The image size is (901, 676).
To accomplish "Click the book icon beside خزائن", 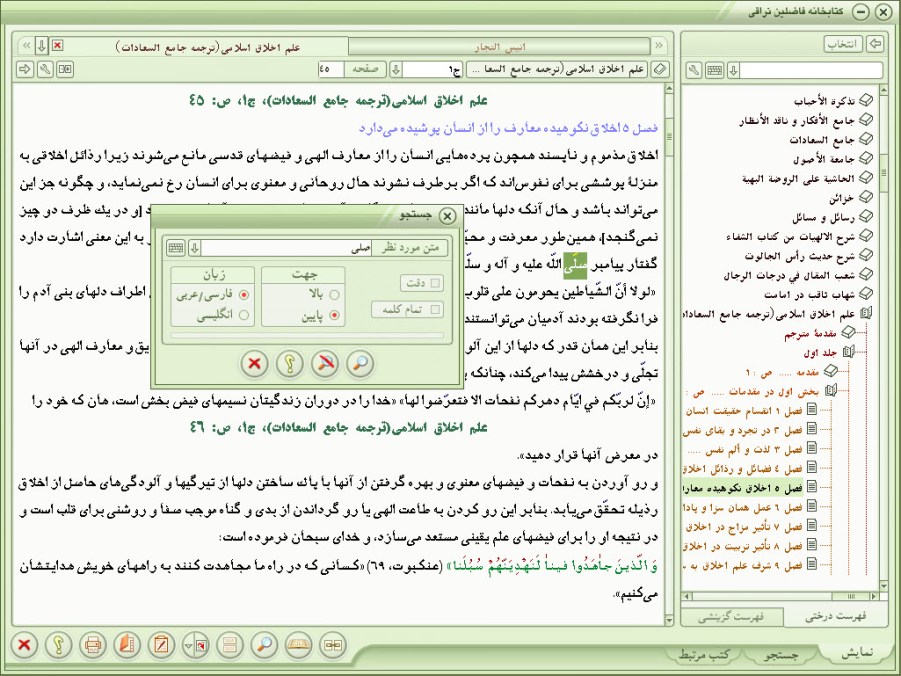I will point(865,197).
